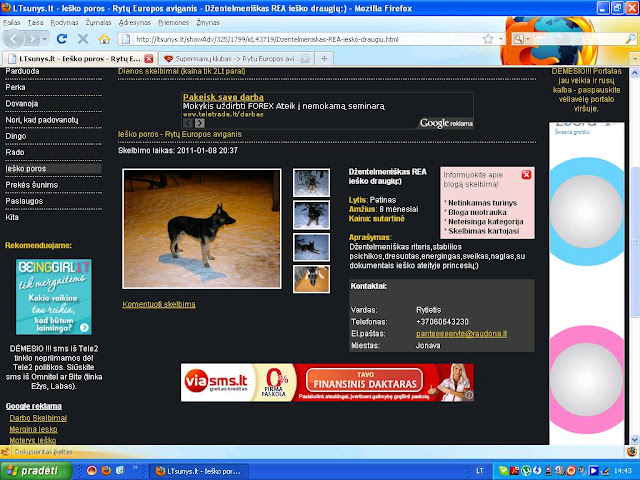Click the scrollbar down arrow
640x480 pixels.
[x=635, y=440]
